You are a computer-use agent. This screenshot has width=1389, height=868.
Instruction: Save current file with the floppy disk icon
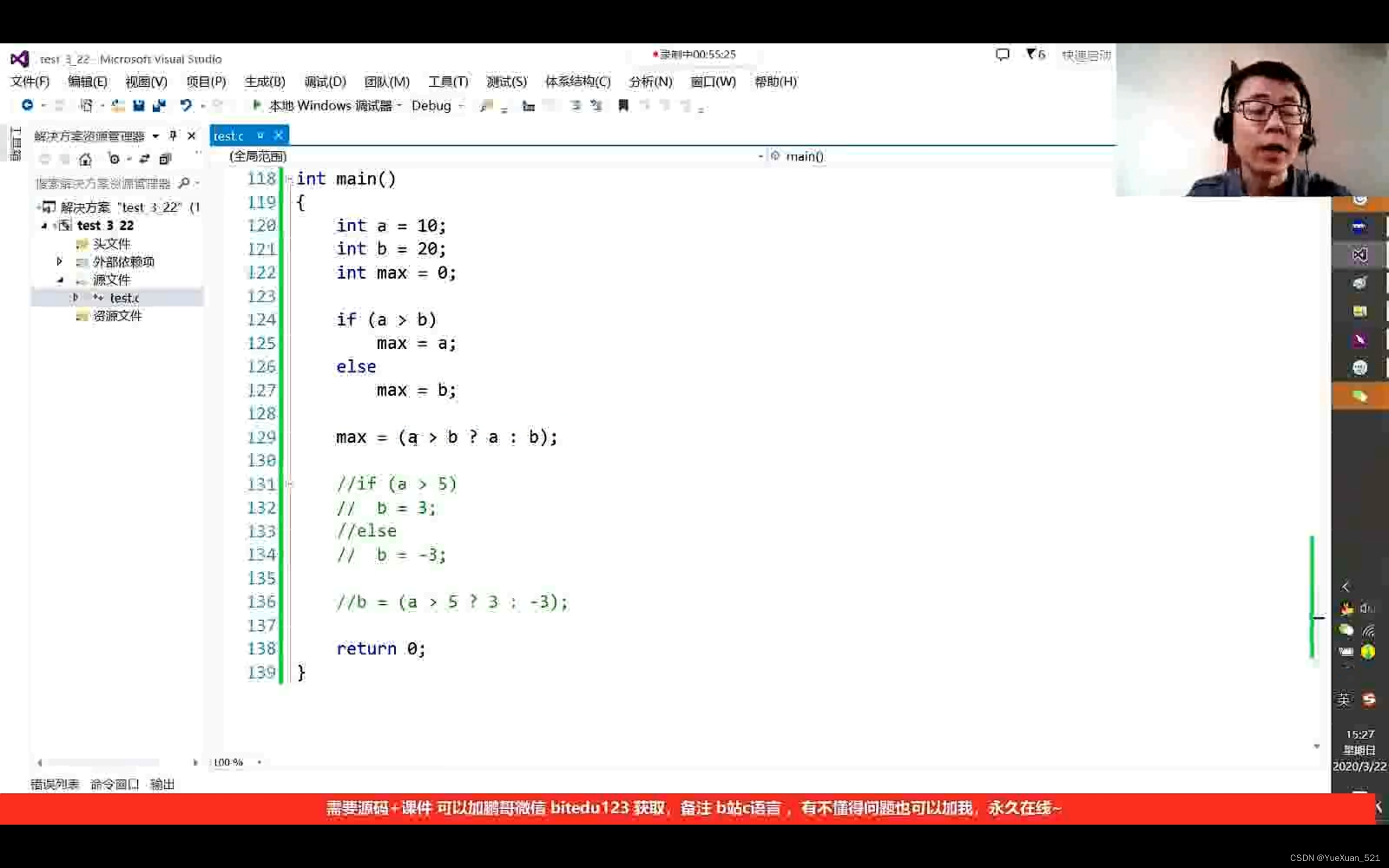(138, 106)
